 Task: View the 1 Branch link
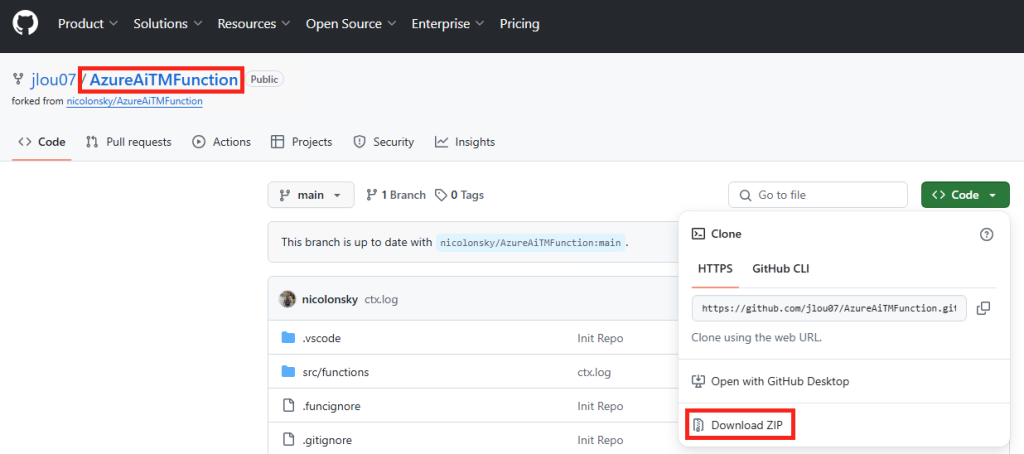(x=396, y=195)
